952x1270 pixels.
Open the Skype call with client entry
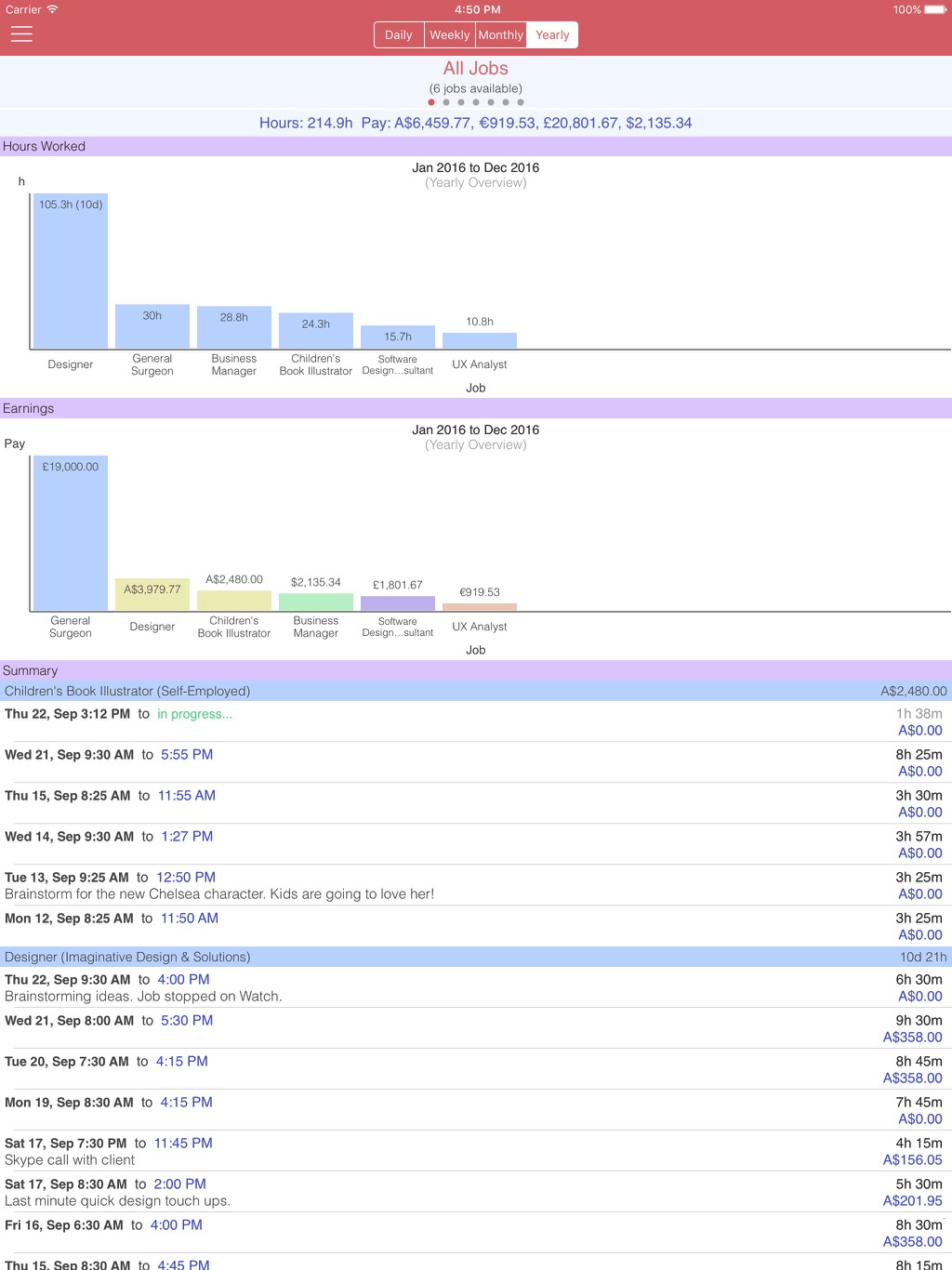[x=476, y=1151]
